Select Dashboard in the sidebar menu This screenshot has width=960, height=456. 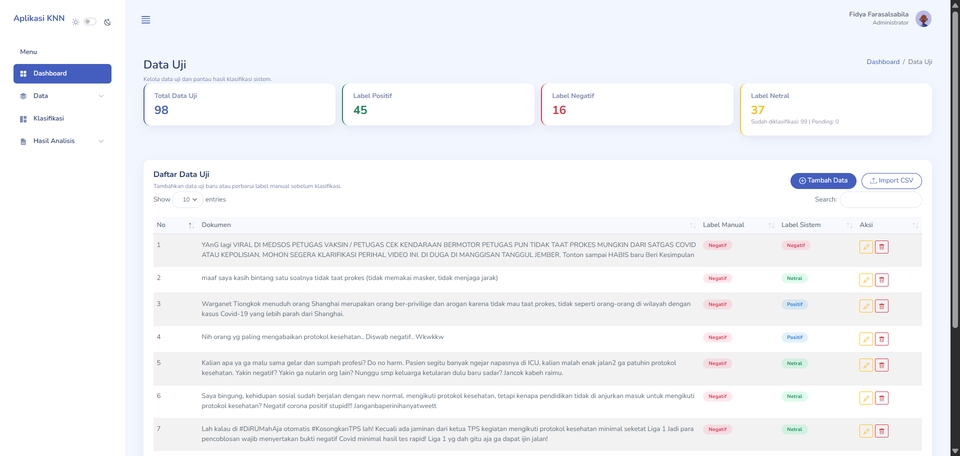pos(62,74)
